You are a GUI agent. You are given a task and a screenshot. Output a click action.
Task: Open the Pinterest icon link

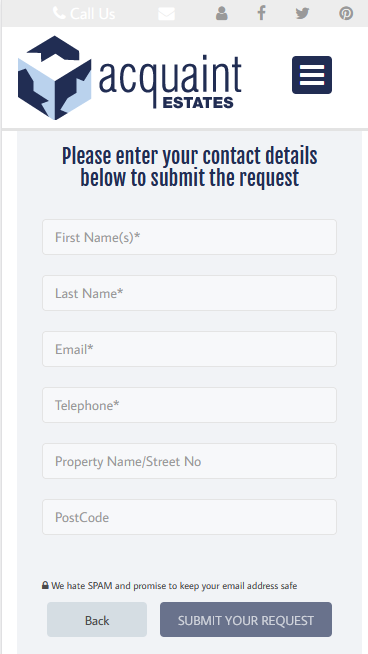tap(346, 13)
